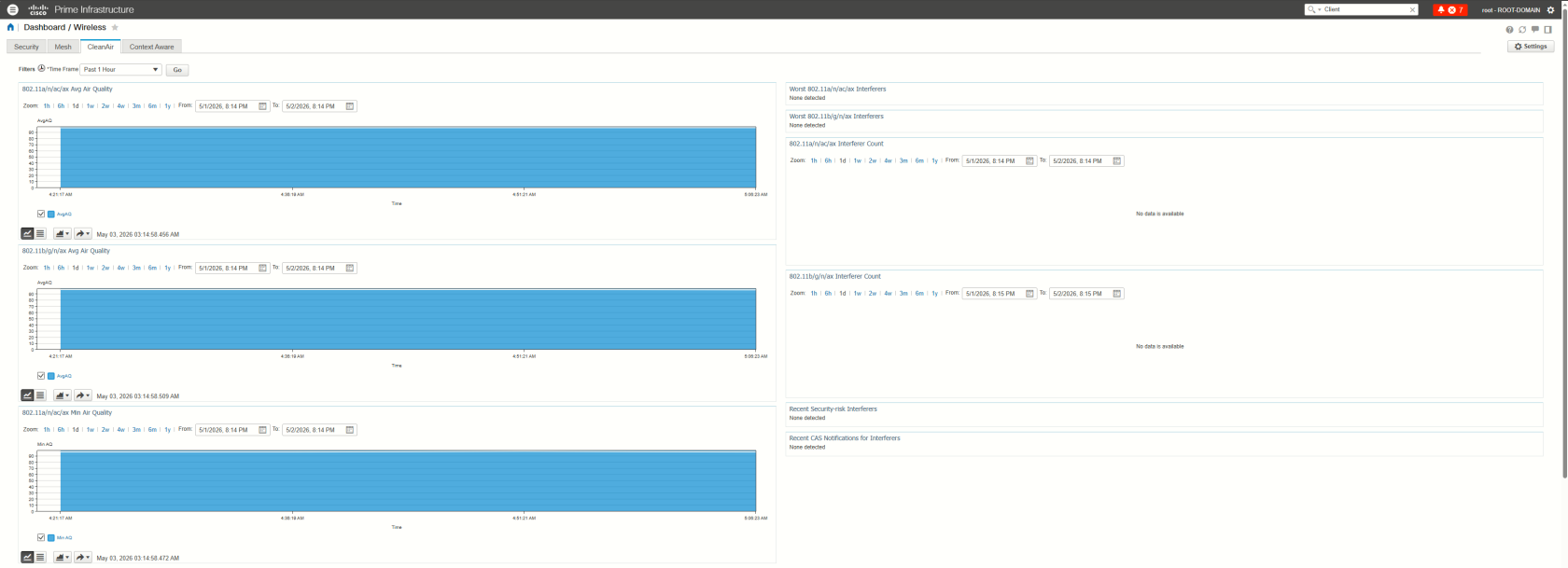This screenshot has height=568, width=1568.
Task: Open To calendar in 802.11a/n/ac/ax Interferer Count
Action: click(1117, 161)
